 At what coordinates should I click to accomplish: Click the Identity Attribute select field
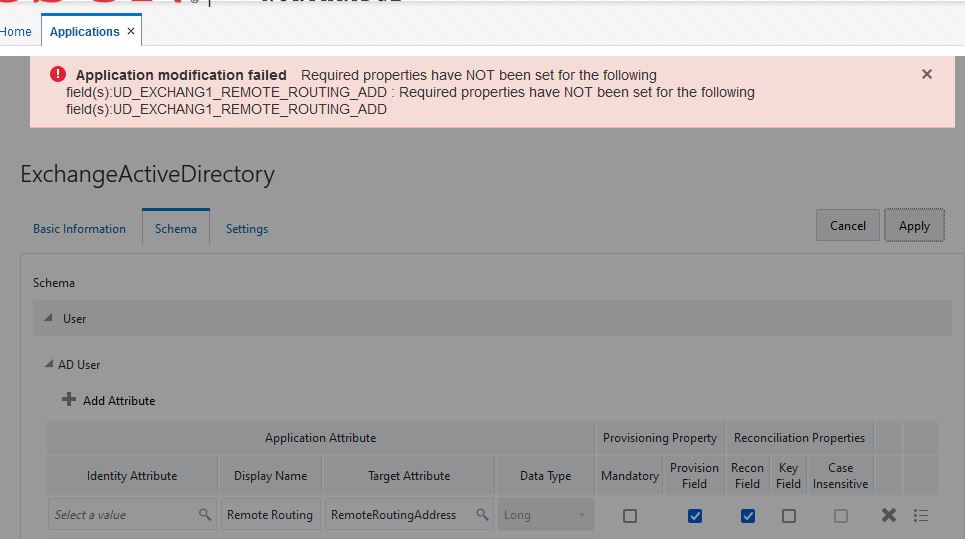coord(132,514)
